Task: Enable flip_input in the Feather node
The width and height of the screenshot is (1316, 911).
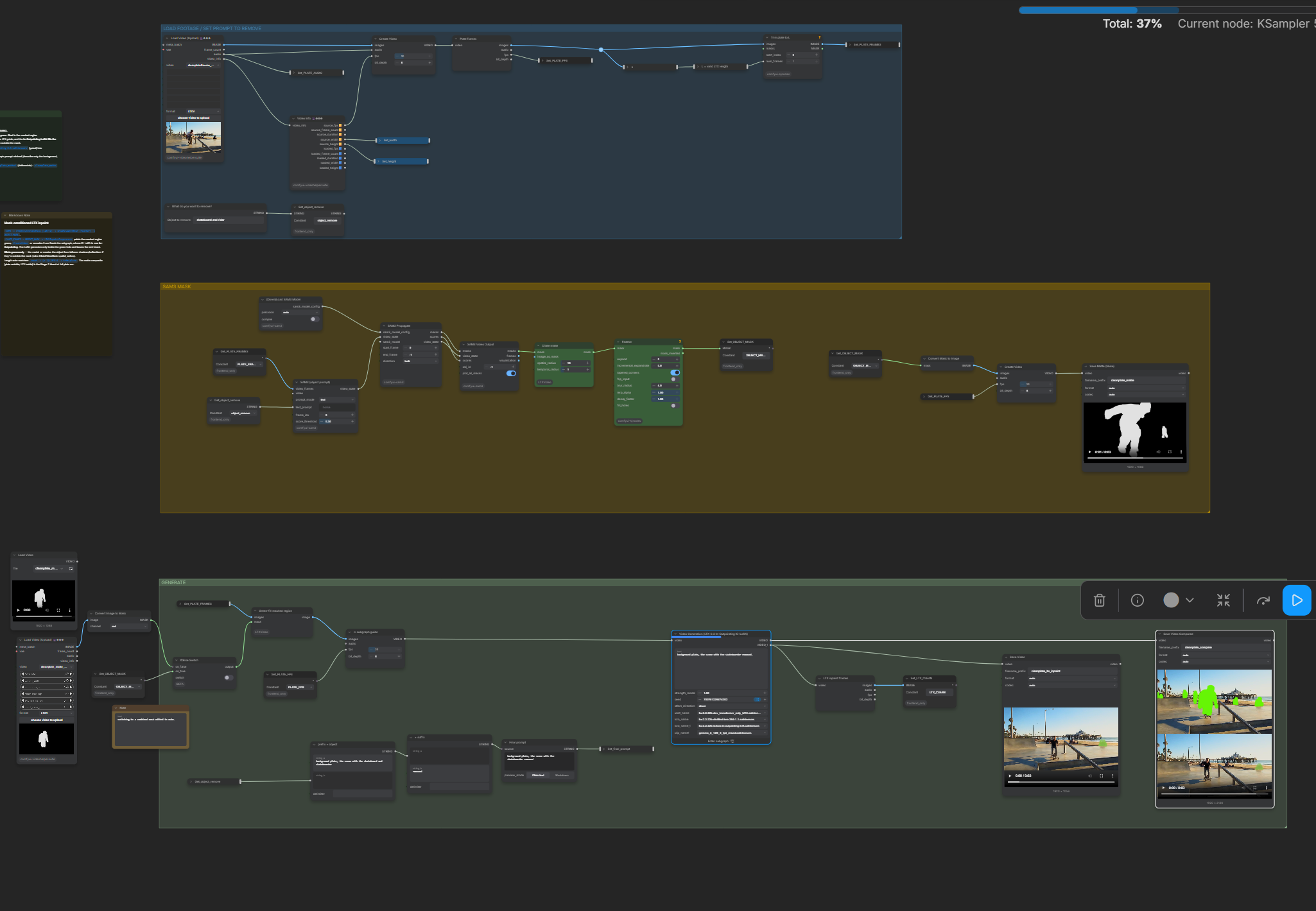Action: click(674, 379)
